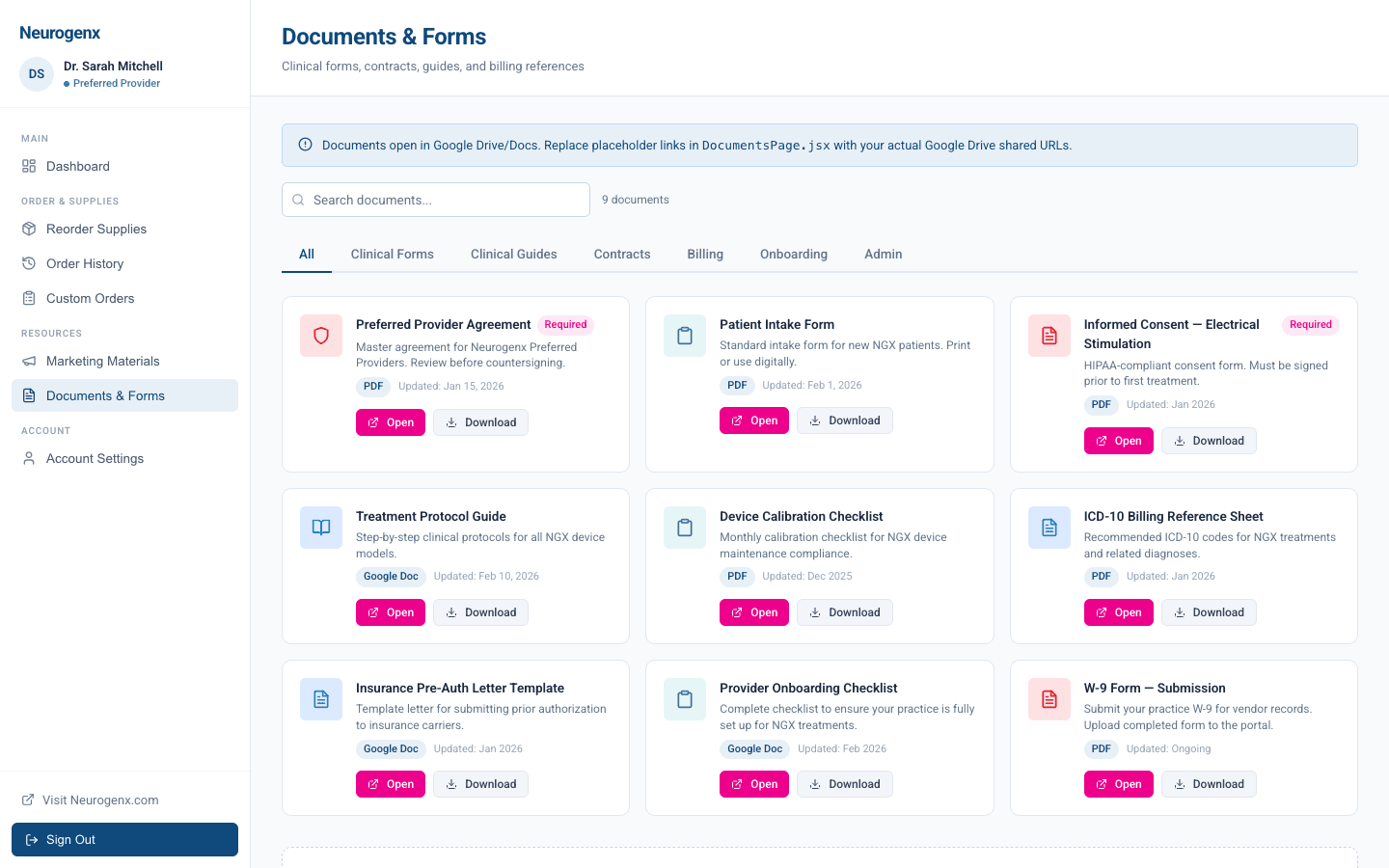
Task: Click the DS avatar badge for Dr. Sarah Mitchell
Action: click(36, 74)
